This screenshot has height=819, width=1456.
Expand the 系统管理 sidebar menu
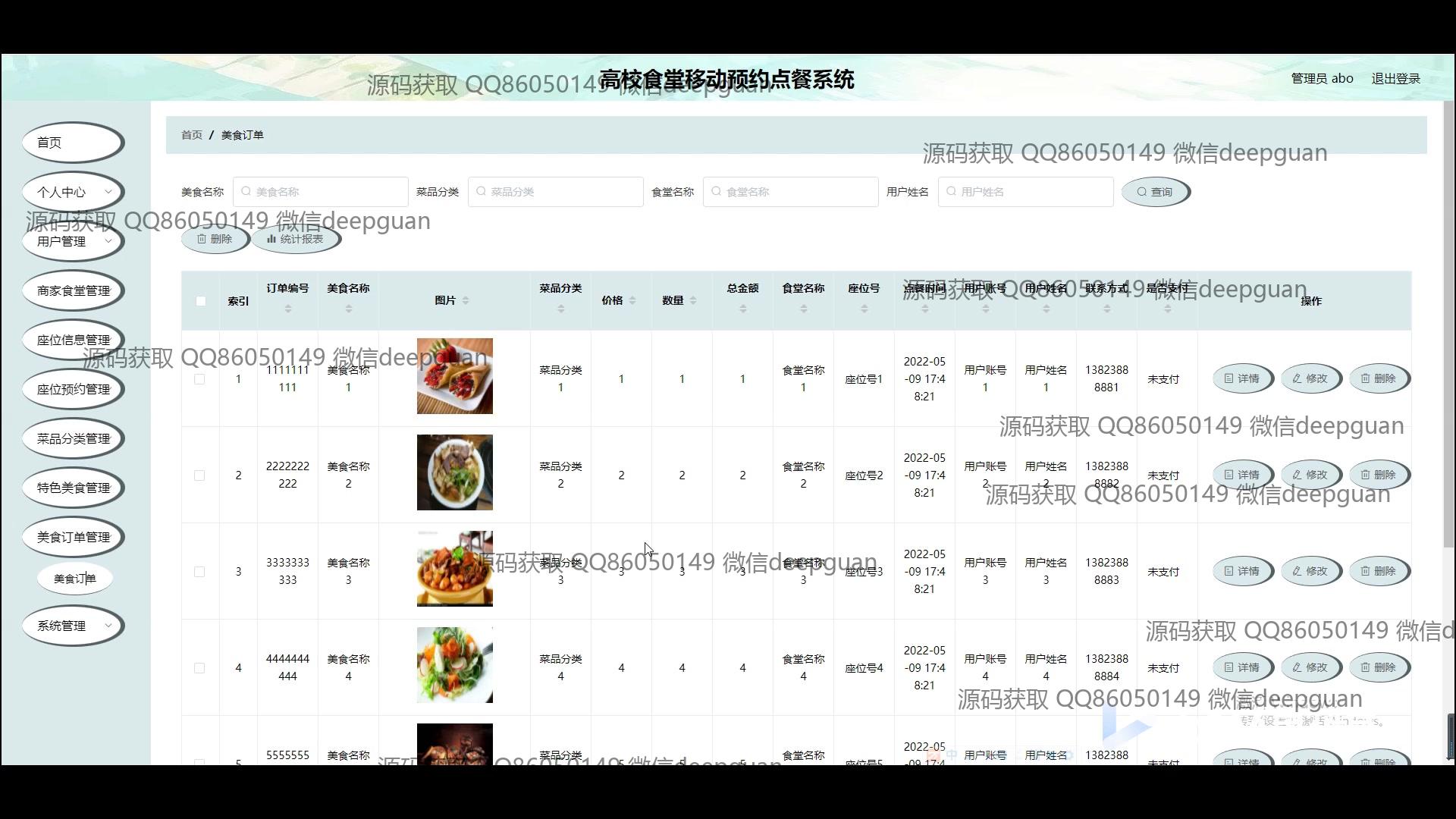(73, 626)
